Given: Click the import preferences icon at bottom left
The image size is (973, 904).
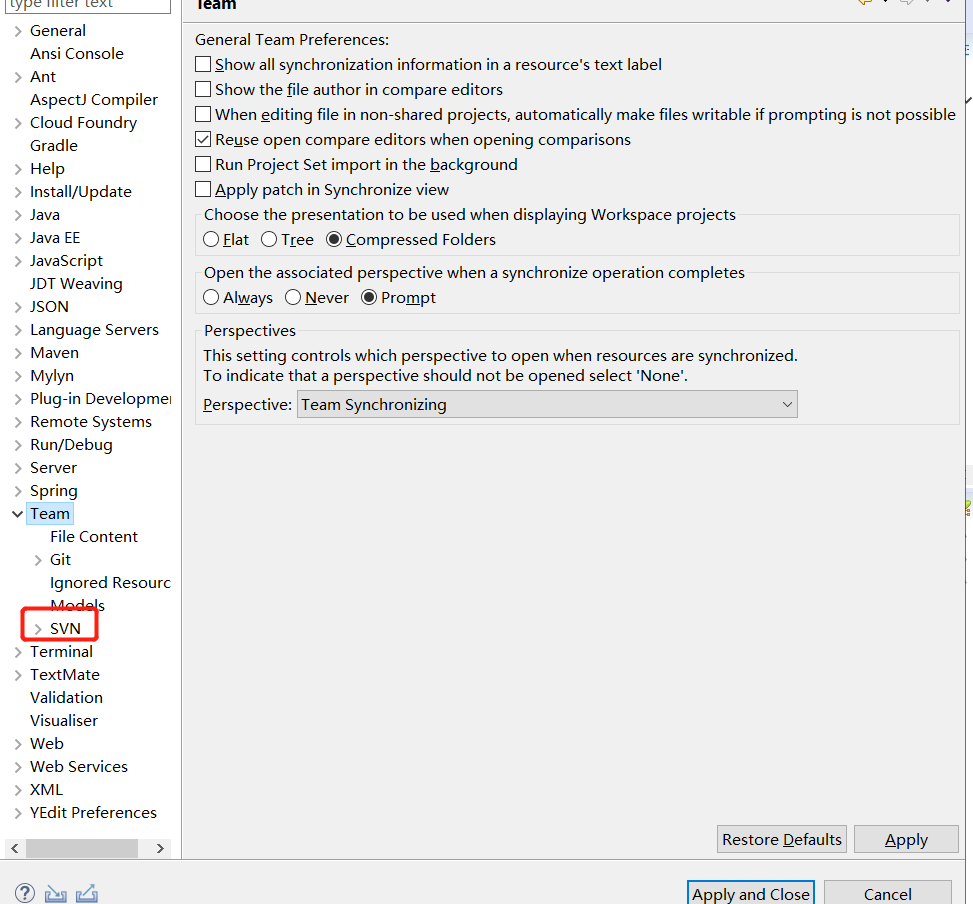Looking at the screenshot, I should tap(54, 892).
